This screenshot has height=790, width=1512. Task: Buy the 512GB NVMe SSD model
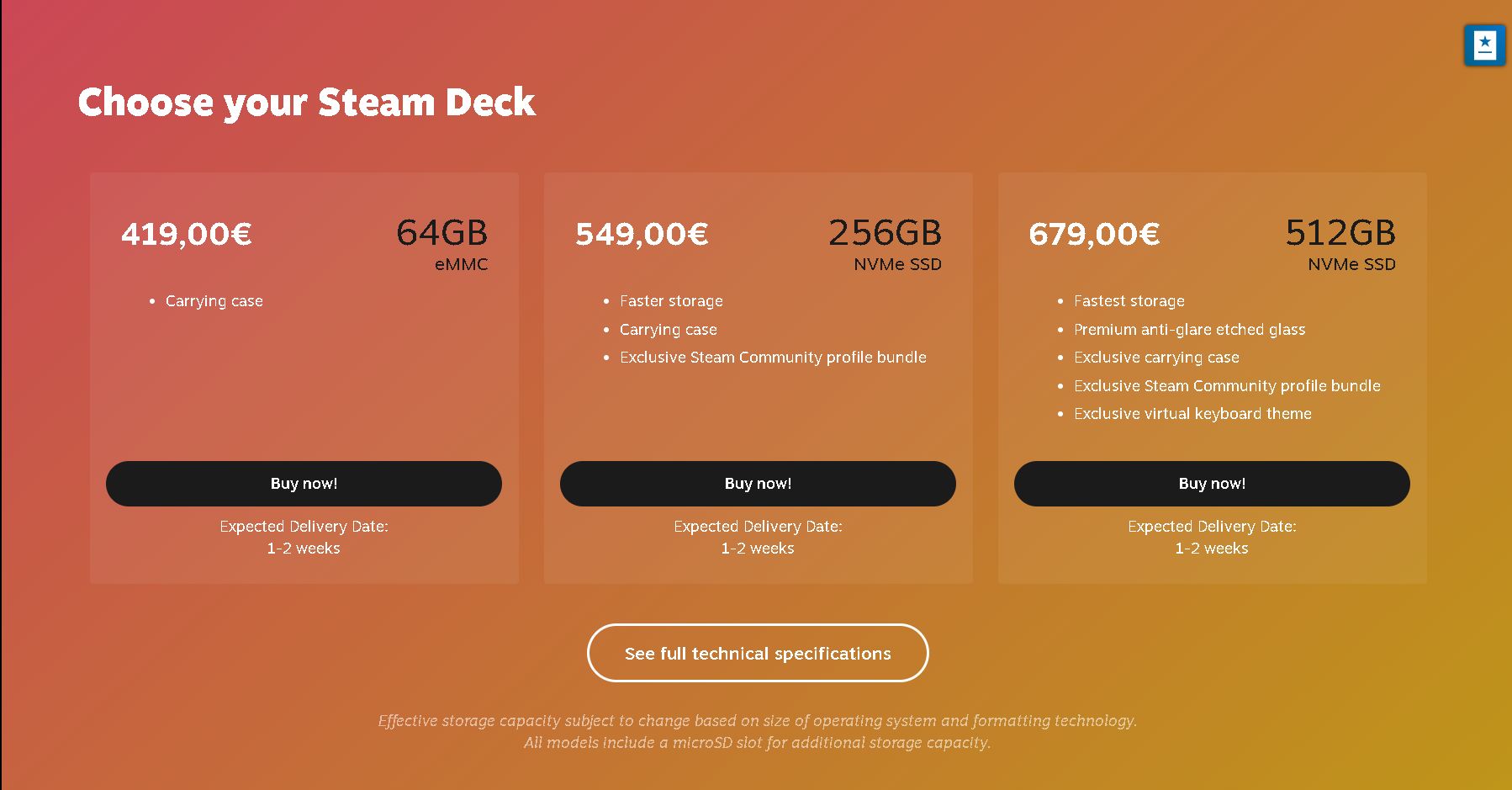1212,483
